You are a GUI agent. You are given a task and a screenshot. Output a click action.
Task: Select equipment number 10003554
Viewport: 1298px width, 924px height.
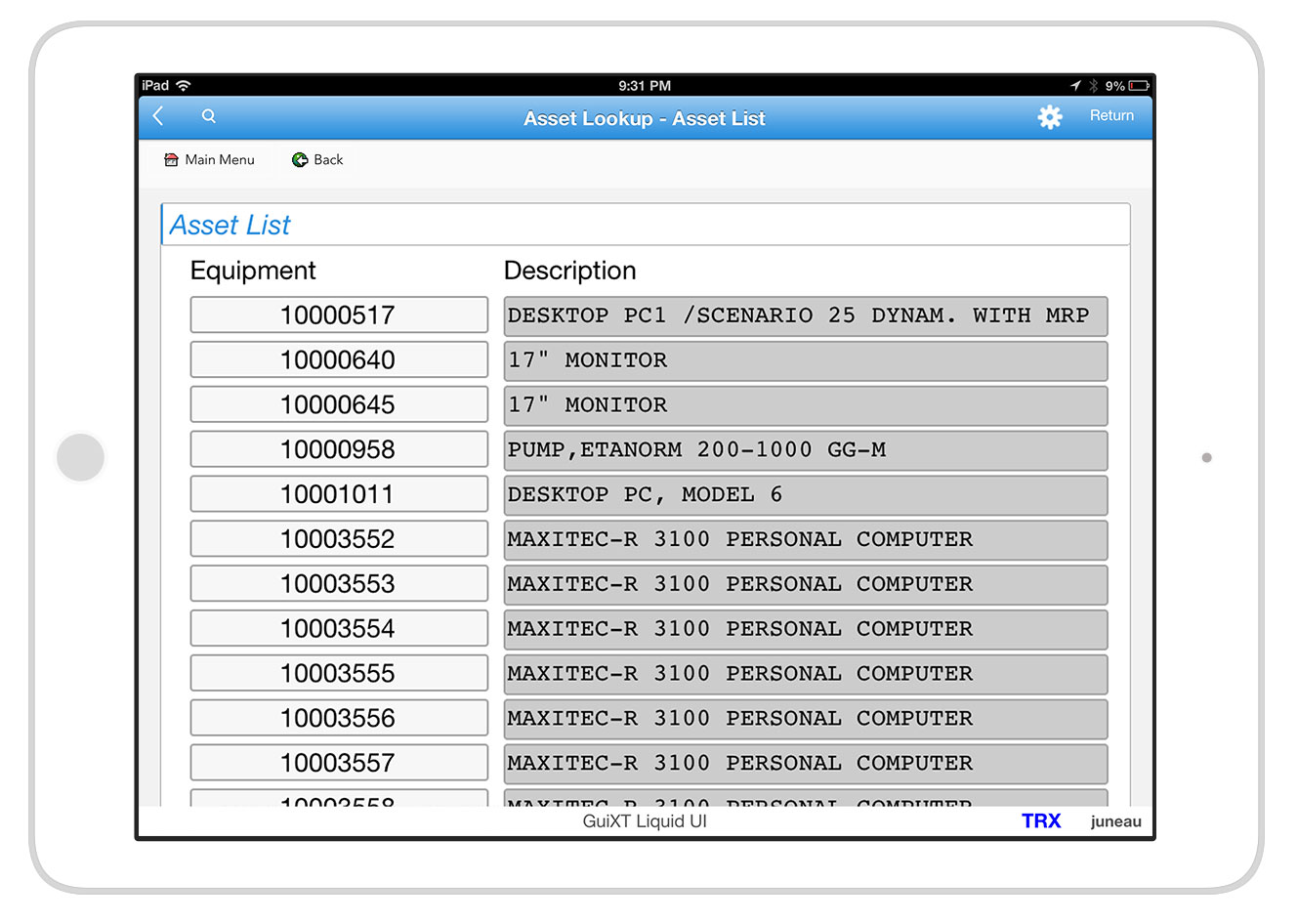pos(338,629)
